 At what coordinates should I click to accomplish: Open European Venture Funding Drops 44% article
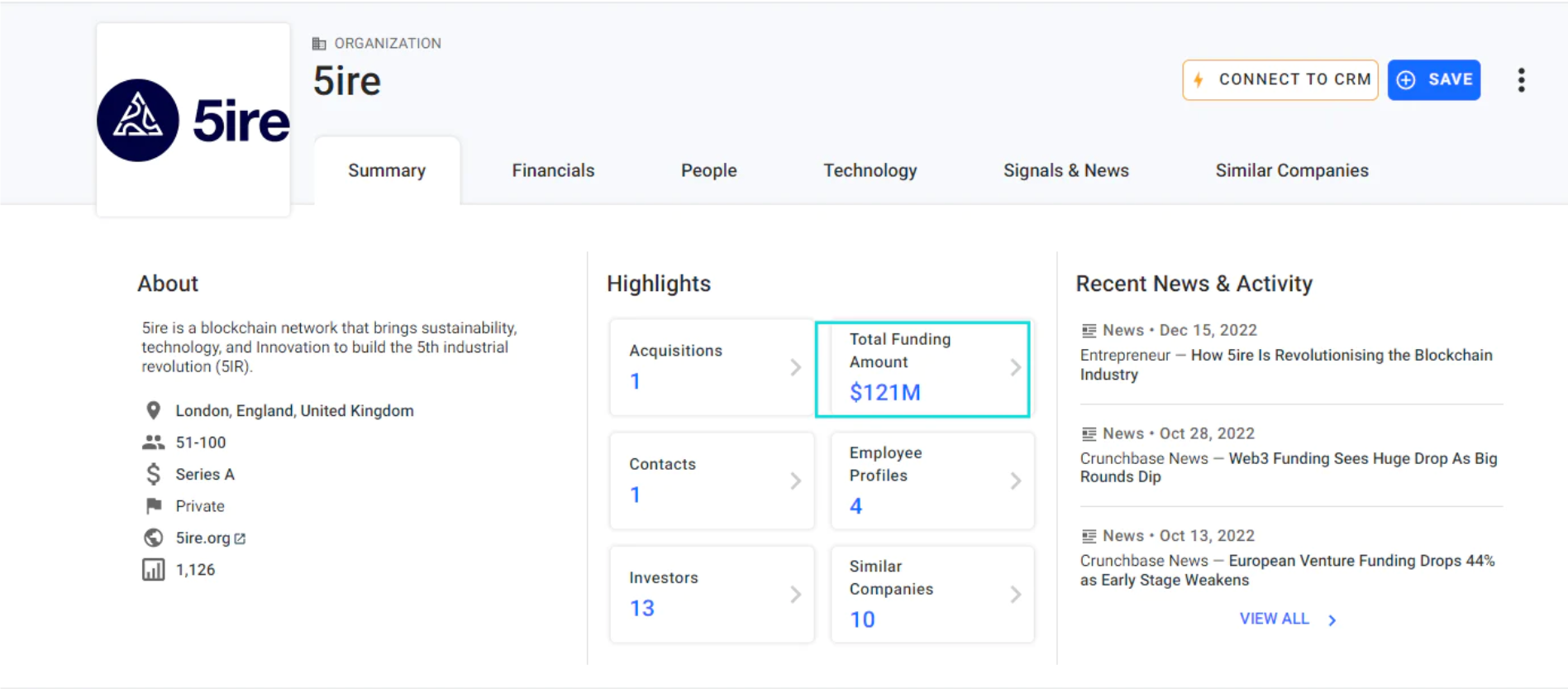(1287, 570)
